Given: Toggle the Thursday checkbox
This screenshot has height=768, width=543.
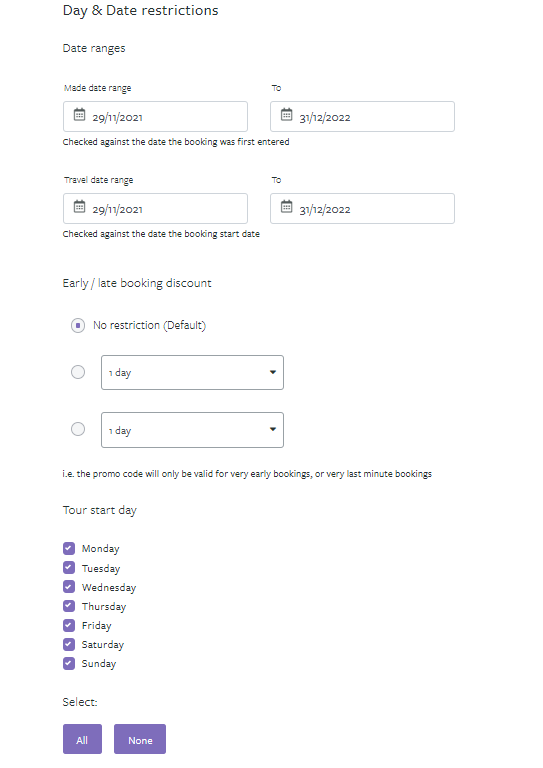Looking at the screenshot, I should pos(69,606).
